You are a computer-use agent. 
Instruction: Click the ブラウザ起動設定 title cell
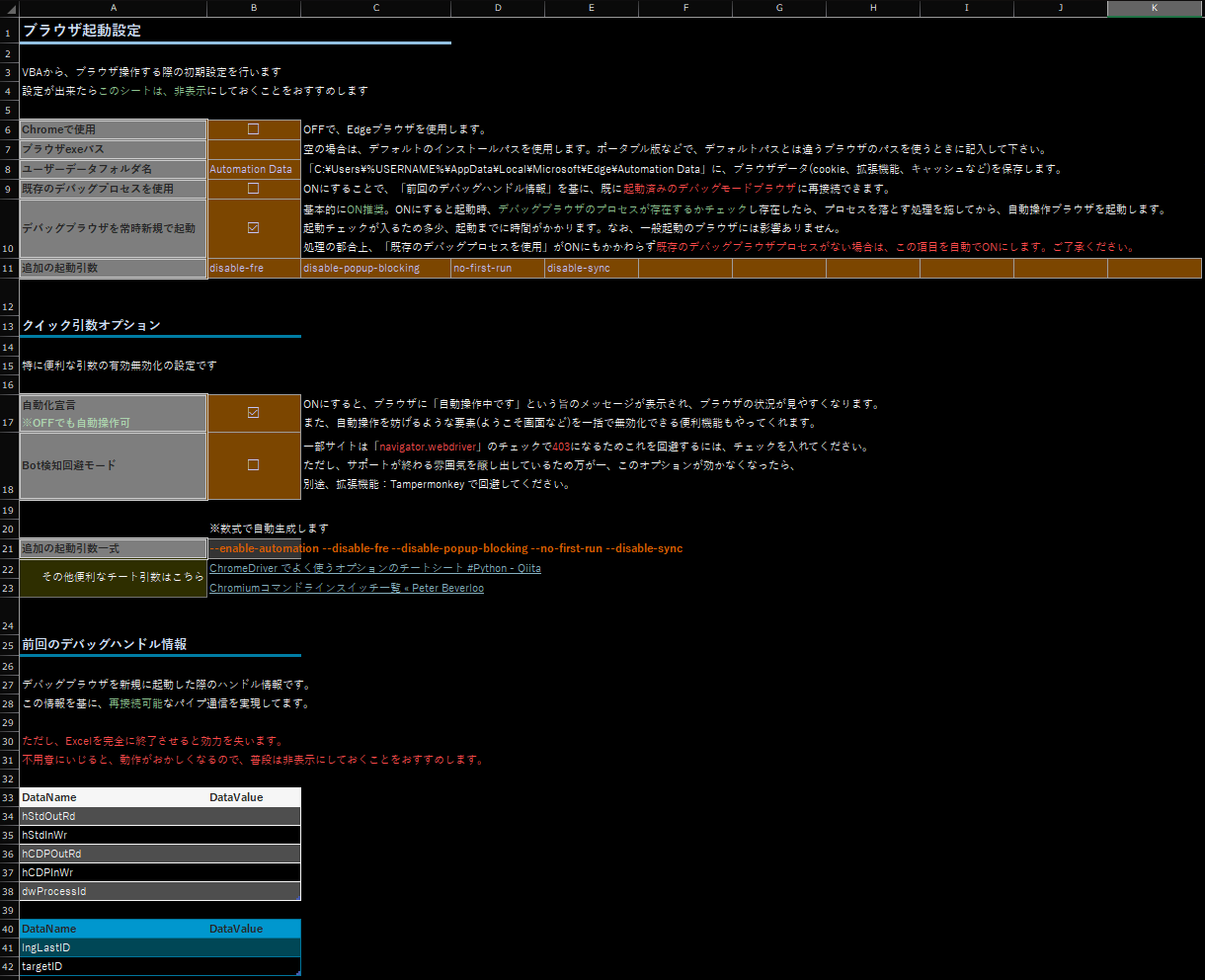click(82, 31)
